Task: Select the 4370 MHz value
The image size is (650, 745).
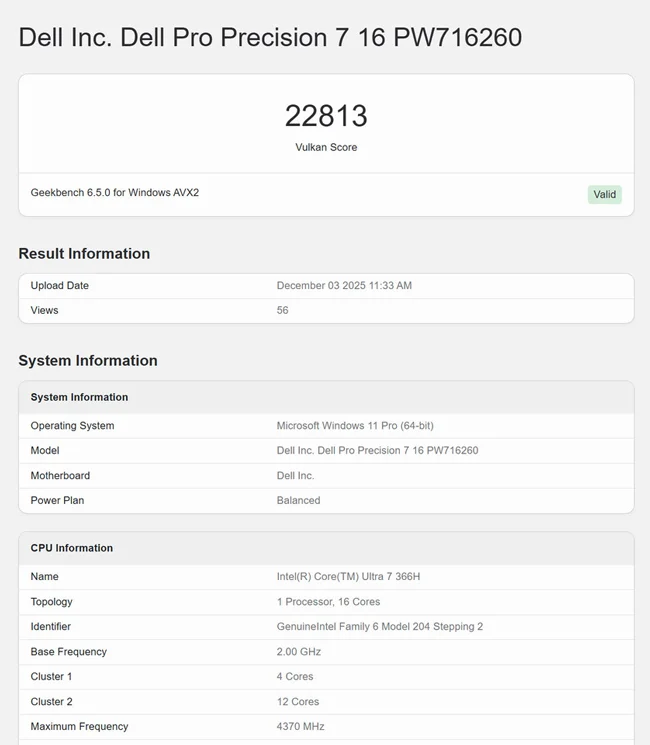Action: point(300,726)
